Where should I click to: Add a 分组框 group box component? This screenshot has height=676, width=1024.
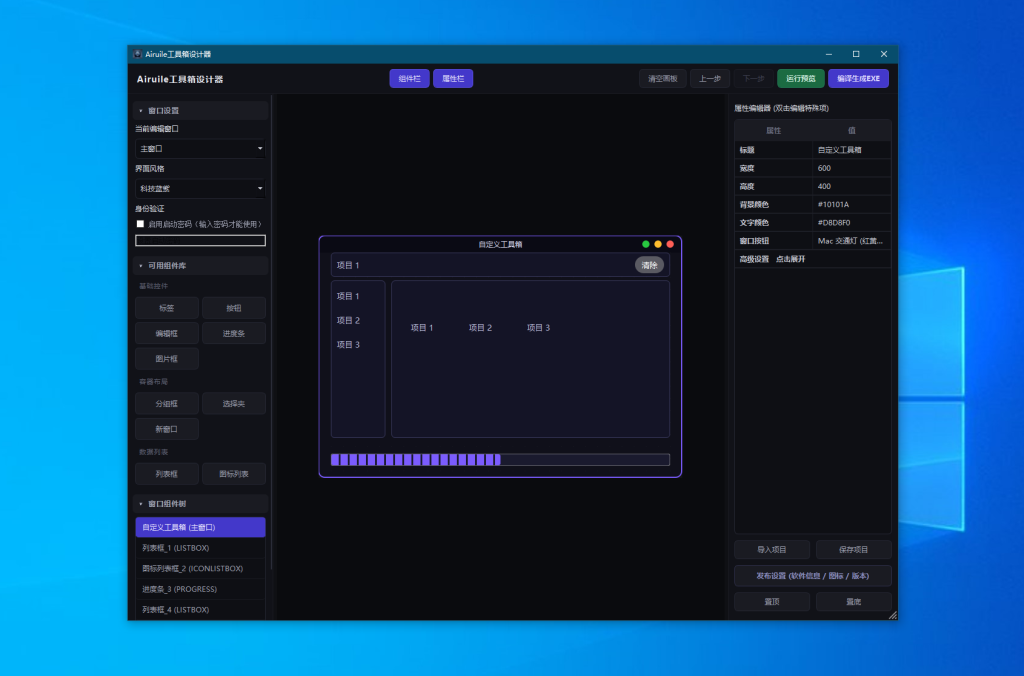(167, 404)
